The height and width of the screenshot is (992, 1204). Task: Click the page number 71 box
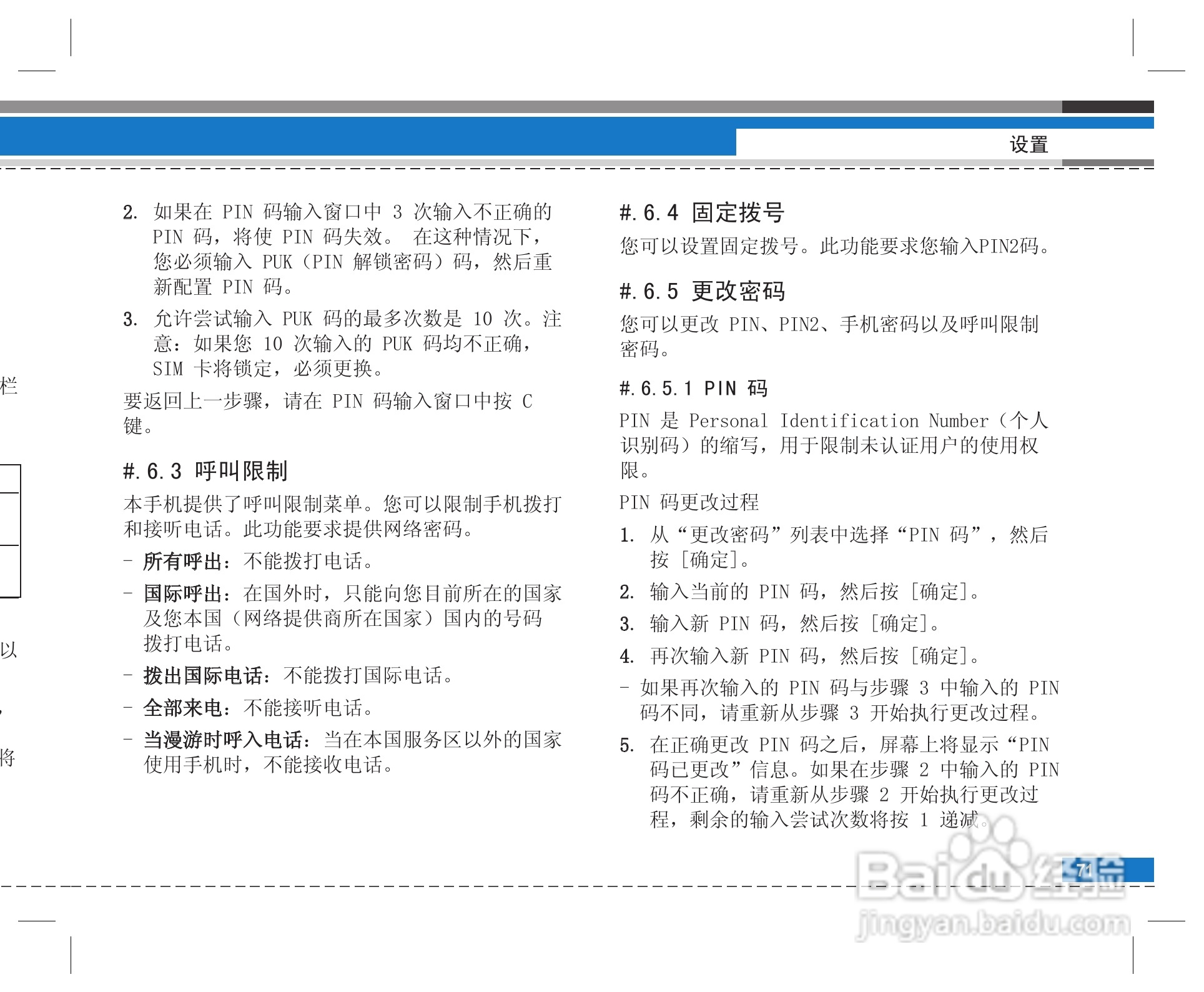(x=1108, y=870)
